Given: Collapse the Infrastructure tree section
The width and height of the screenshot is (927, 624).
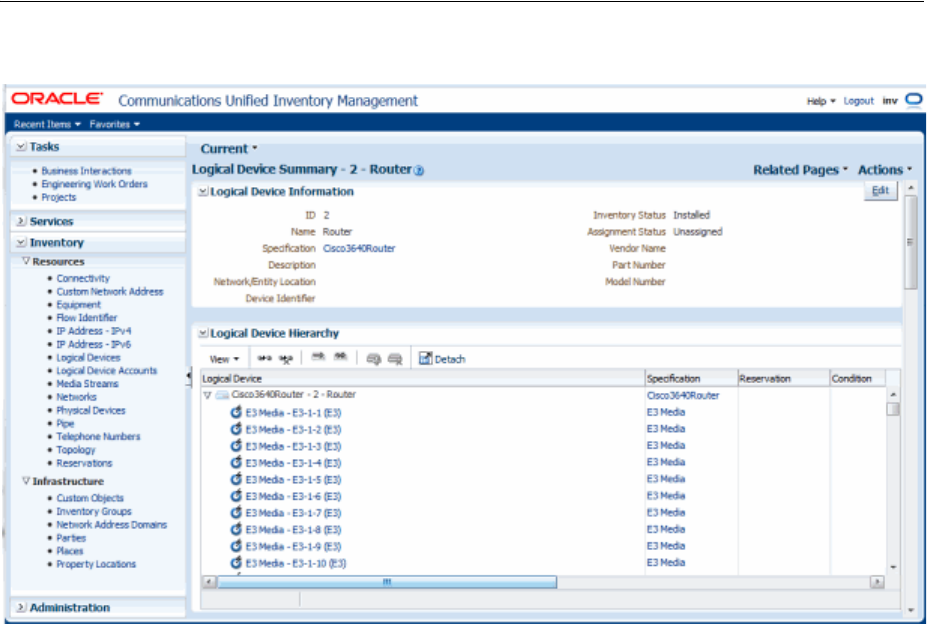Looking at the screenshot, I should (x=26, y=481).
